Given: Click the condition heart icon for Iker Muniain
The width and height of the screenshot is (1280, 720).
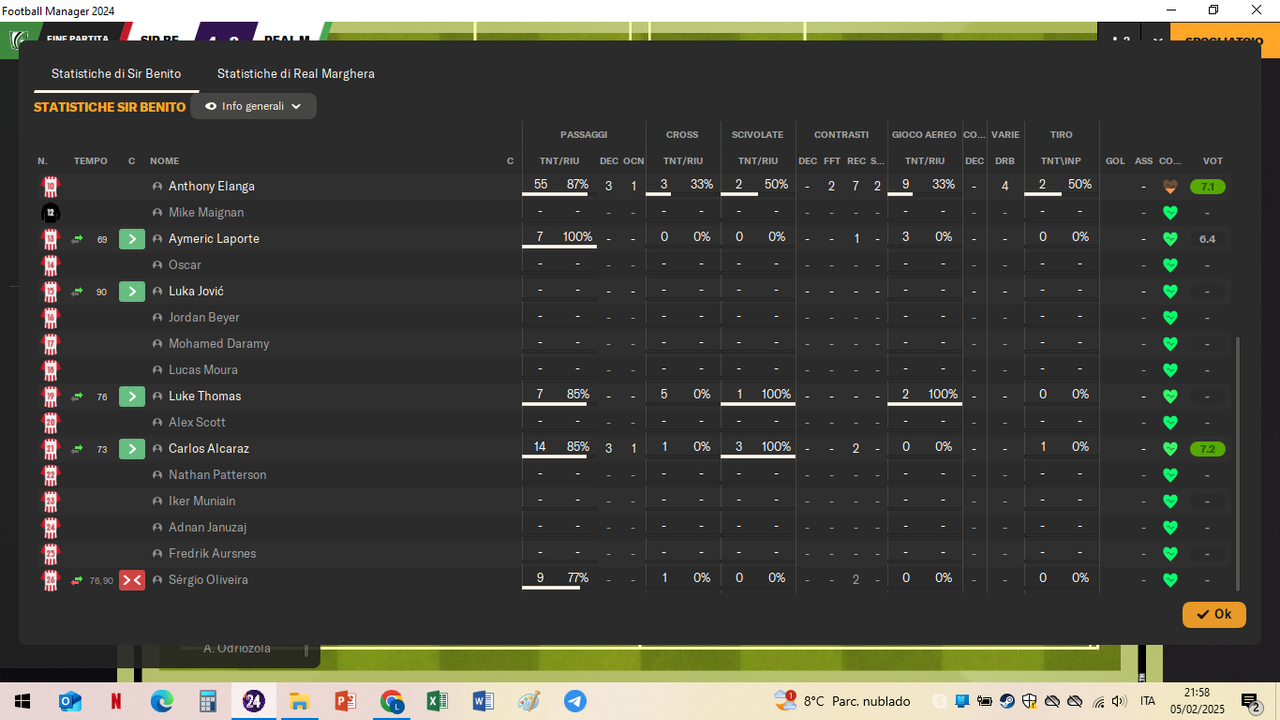Looking at the screenshot, I should click(1170, 501).
